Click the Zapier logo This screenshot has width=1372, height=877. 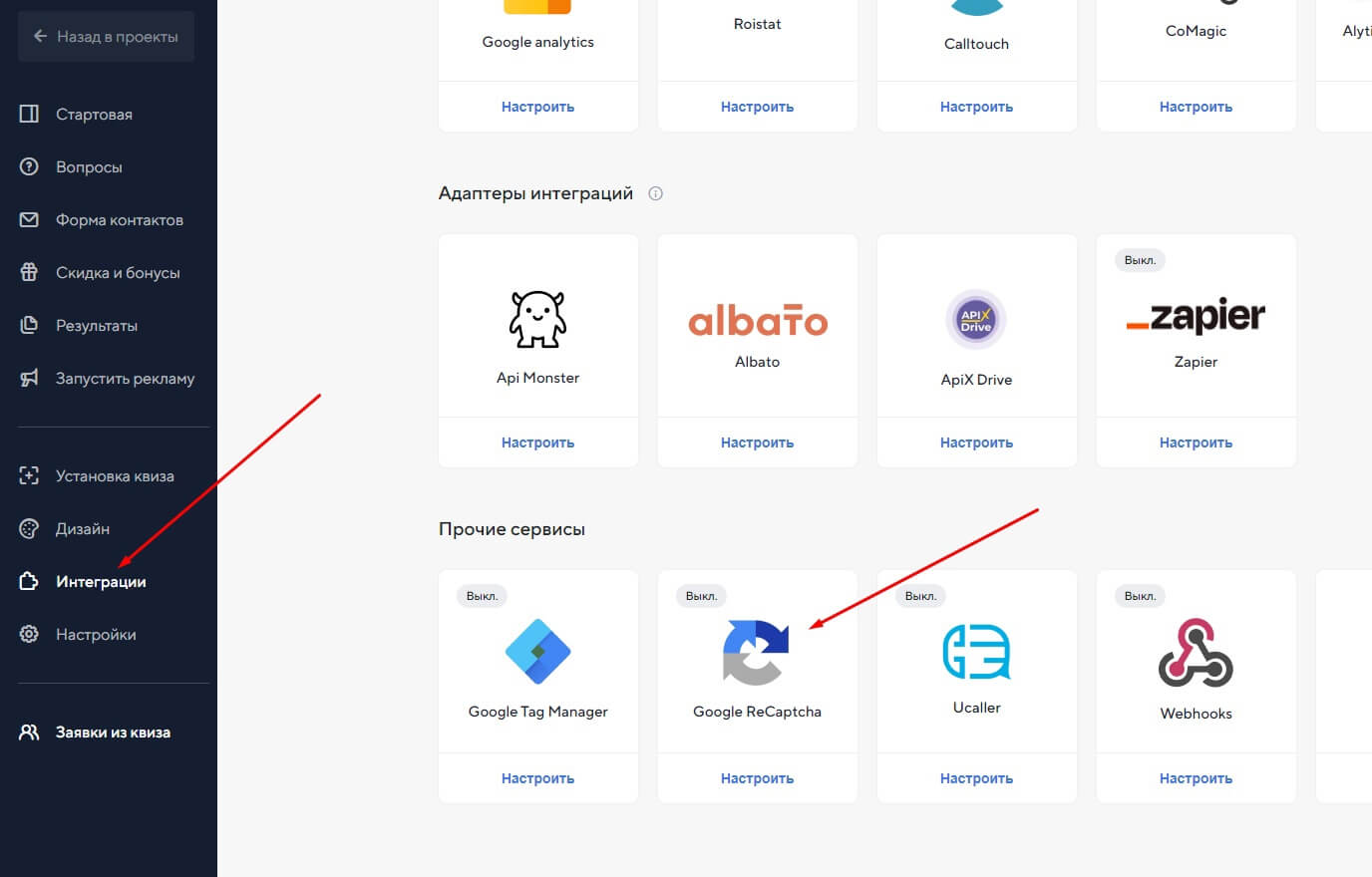pyautogui.click(x=1196, y=317)
